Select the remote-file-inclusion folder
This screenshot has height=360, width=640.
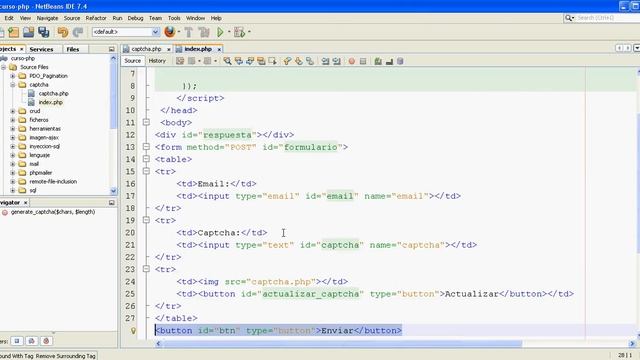[x=53, y=182]
